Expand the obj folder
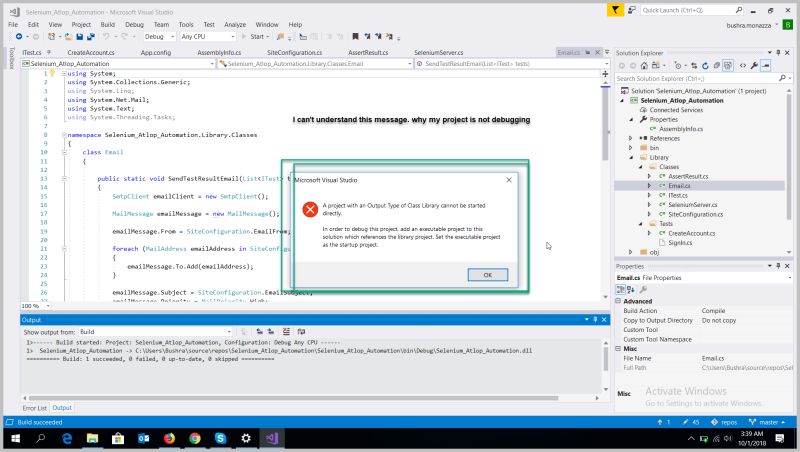 coord(631,252)
